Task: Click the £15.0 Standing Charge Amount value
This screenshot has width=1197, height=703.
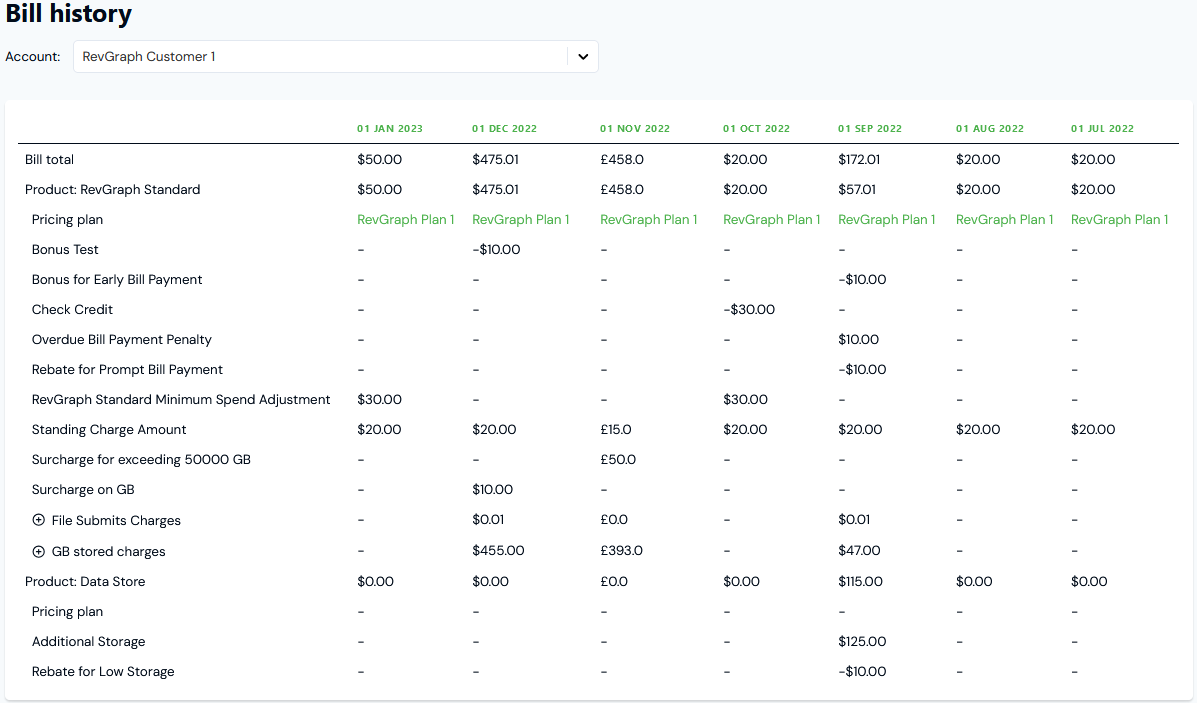Action: [x=615, y=430]
